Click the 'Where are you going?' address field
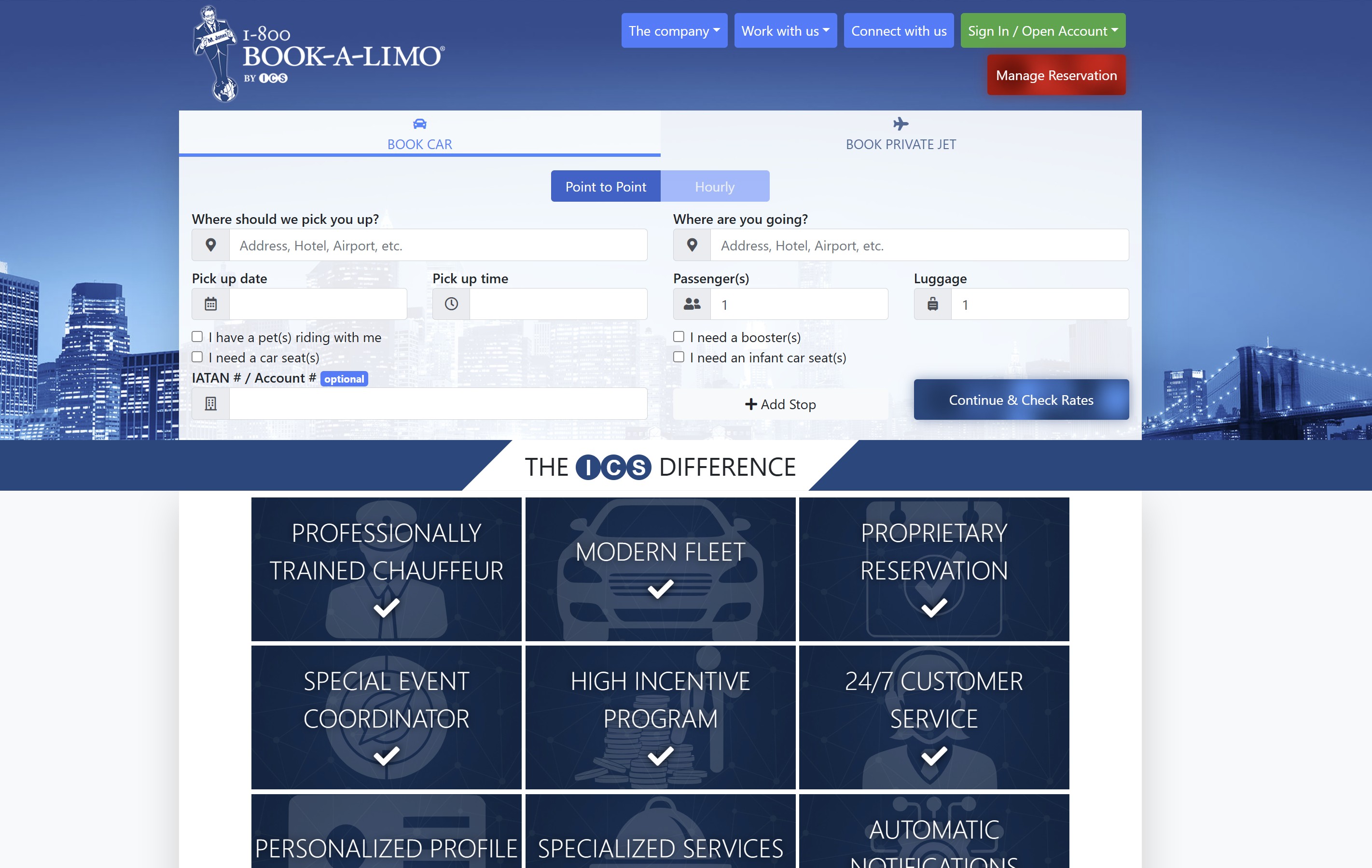This screenshot has height=868, width=1372. tap(918, 246)
